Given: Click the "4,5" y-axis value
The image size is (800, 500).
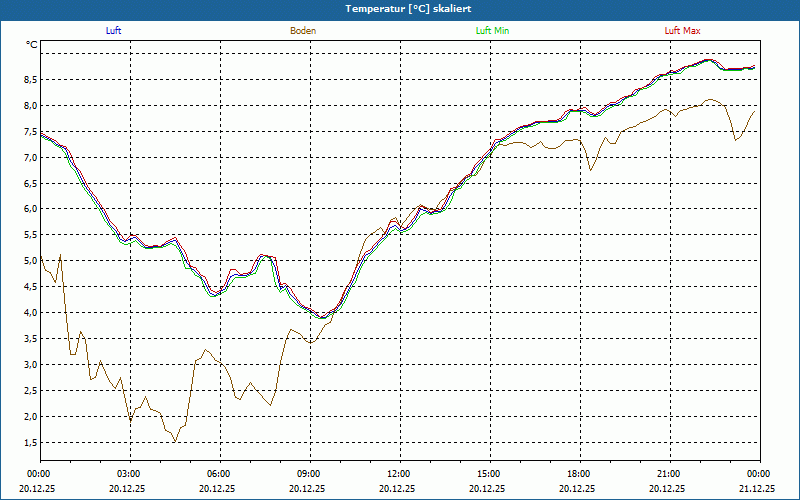Looking at the screenshot, I should pyautogui.click(x=31, y=287).
